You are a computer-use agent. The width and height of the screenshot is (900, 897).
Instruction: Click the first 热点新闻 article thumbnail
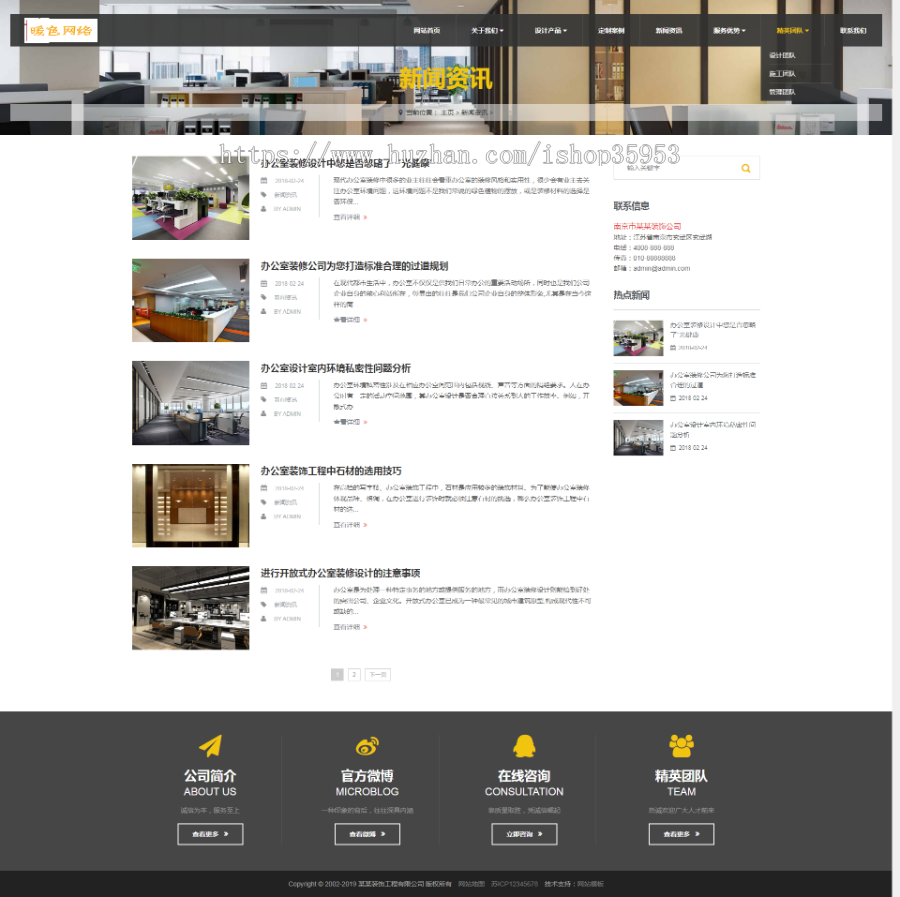[x=638, y=337]
